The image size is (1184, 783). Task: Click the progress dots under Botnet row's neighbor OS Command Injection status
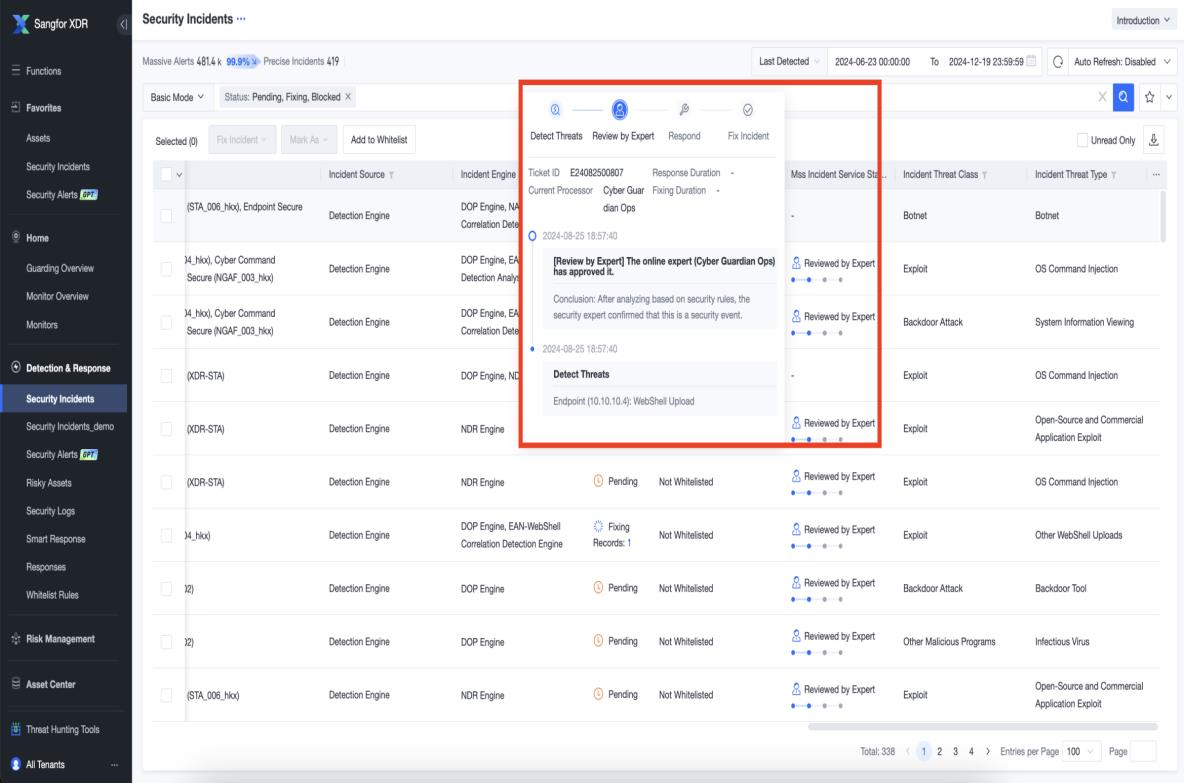click(817, 279)
